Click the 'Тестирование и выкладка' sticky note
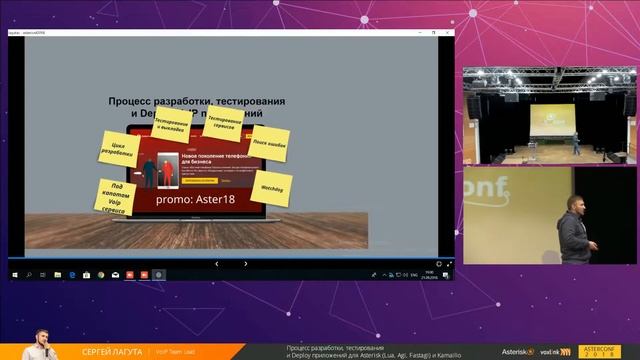 click(171, 125)
